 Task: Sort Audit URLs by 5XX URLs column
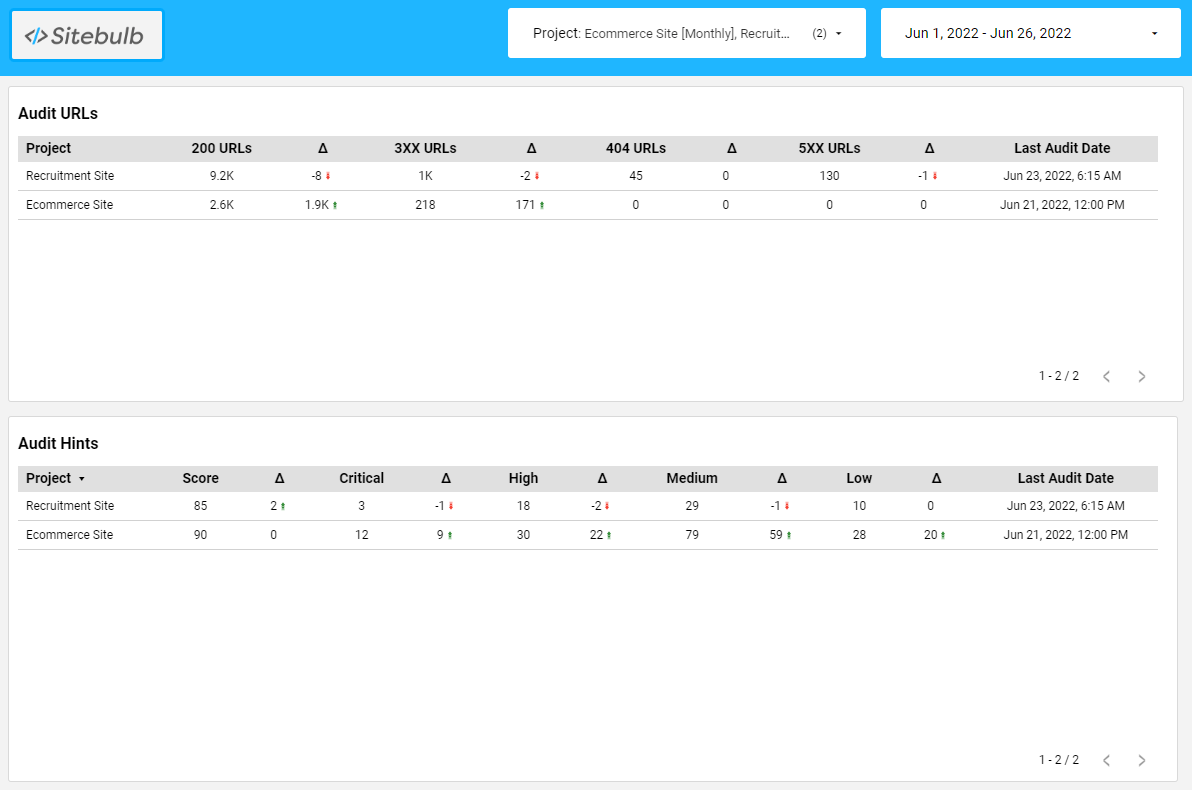coord(829,148)
